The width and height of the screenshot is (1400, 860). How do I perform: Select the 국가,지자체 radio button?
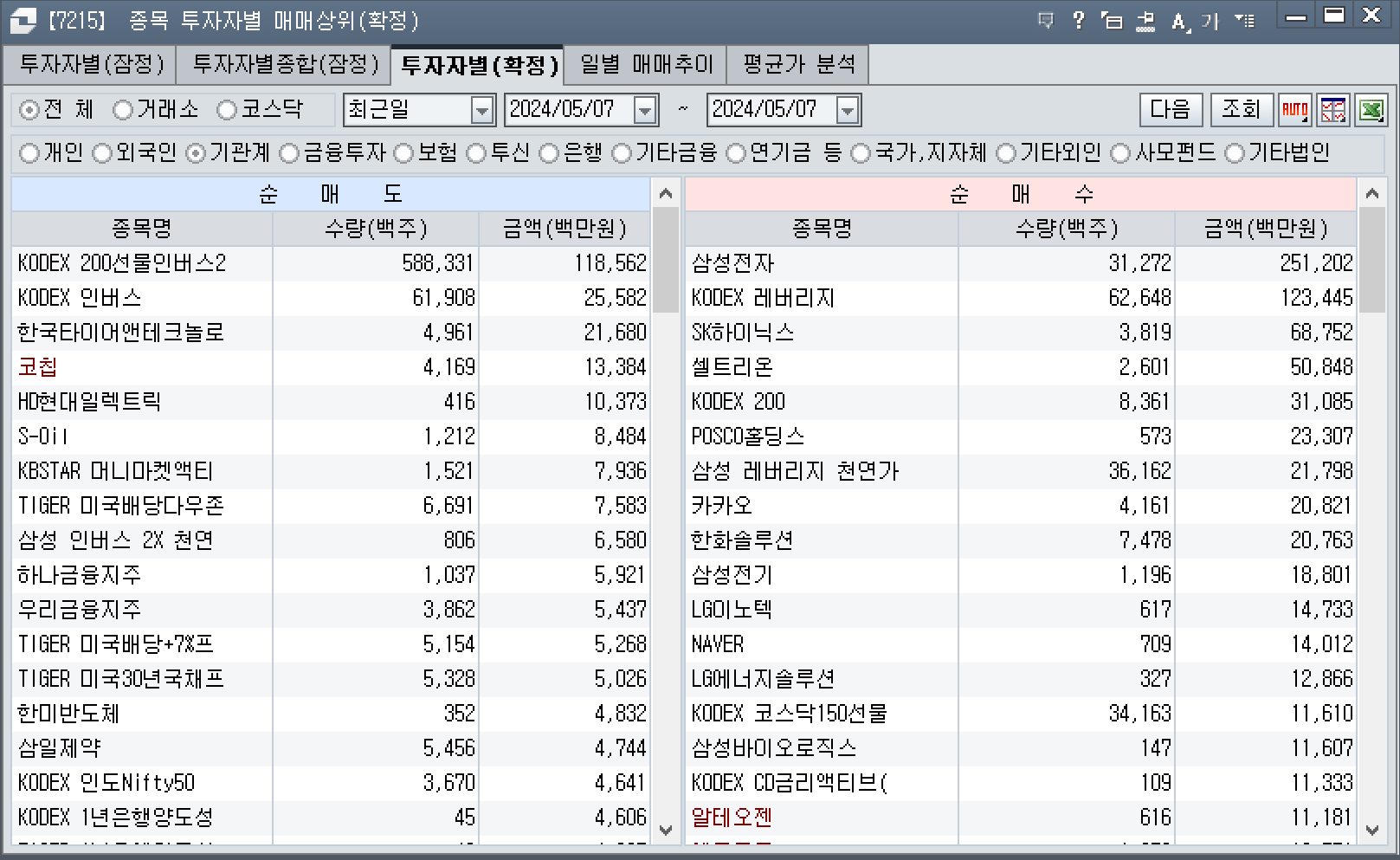861,153
